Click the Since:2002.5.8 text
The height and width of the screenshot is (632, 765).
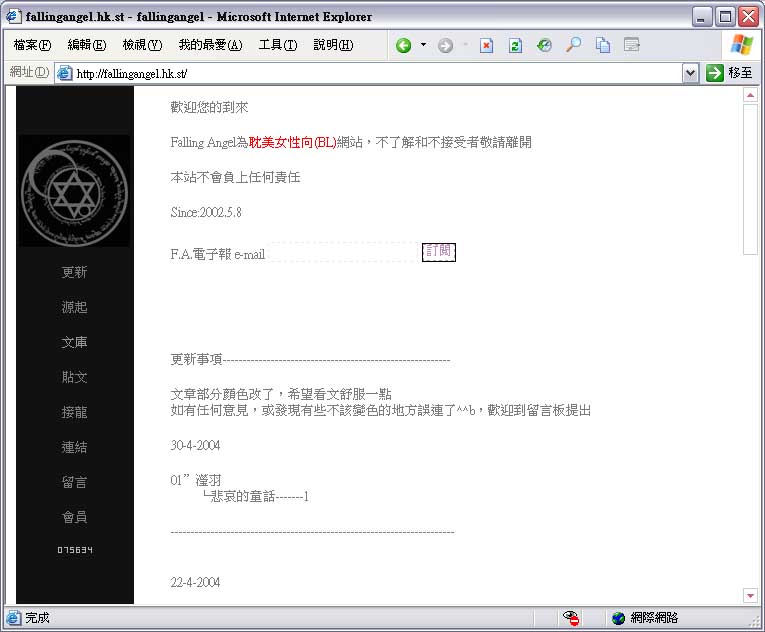(206, 212)
